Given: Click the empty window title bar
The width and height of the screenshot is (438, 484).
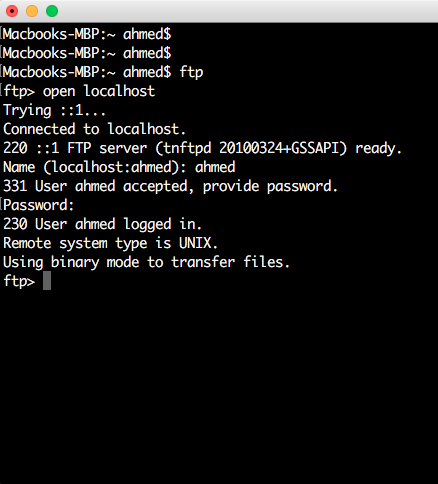Looking at the screenshot, I should pyautogui.click(x=247, y=11).
